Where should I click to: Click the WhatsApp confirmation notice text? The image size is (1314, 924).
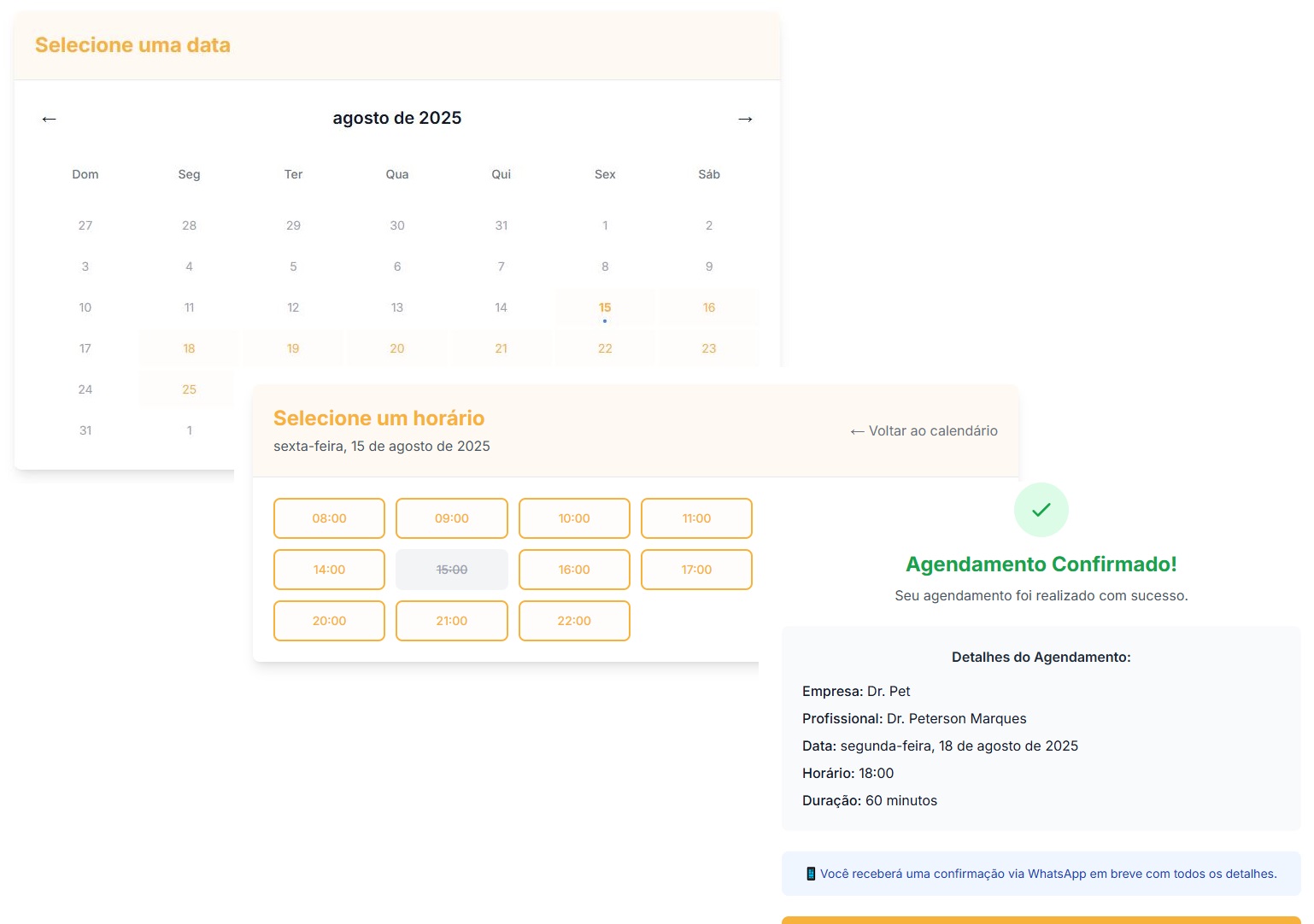click(1048, 874)
